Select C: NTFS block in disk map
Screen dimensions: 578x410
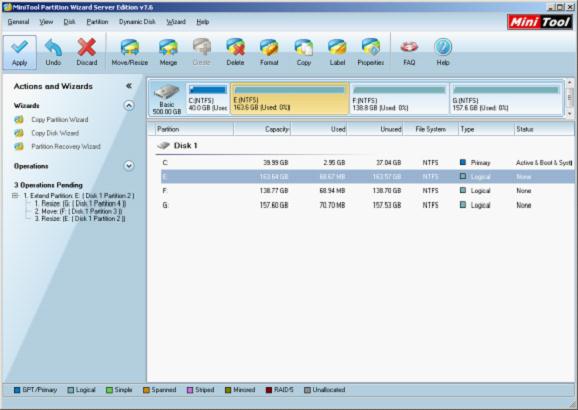coord(208,98)
